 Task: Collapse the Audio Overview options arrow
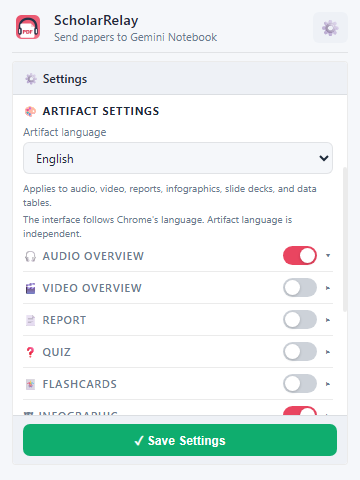coord(328,256)
